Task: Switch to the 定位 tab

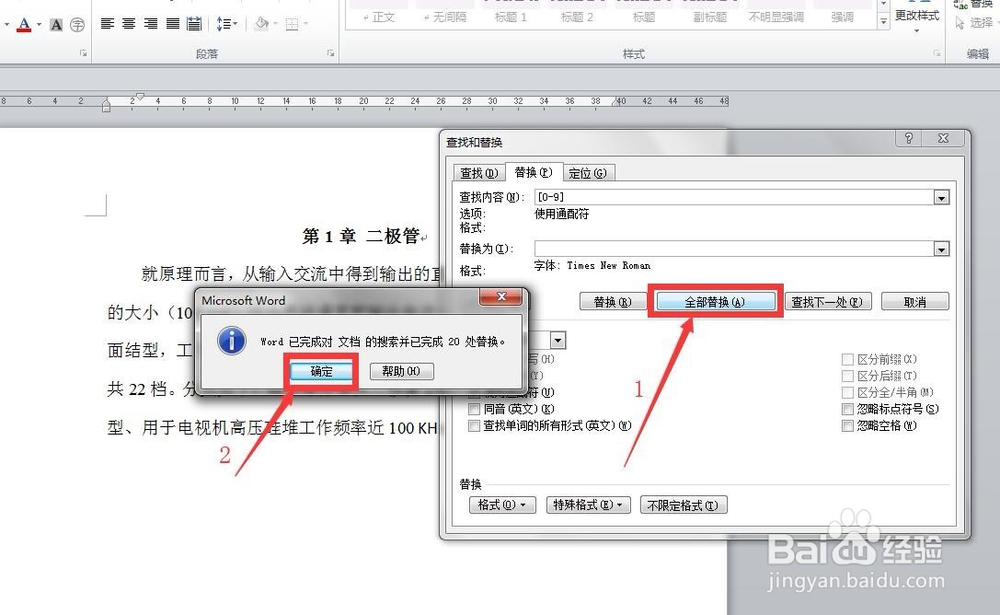Action: coord(588,173)
